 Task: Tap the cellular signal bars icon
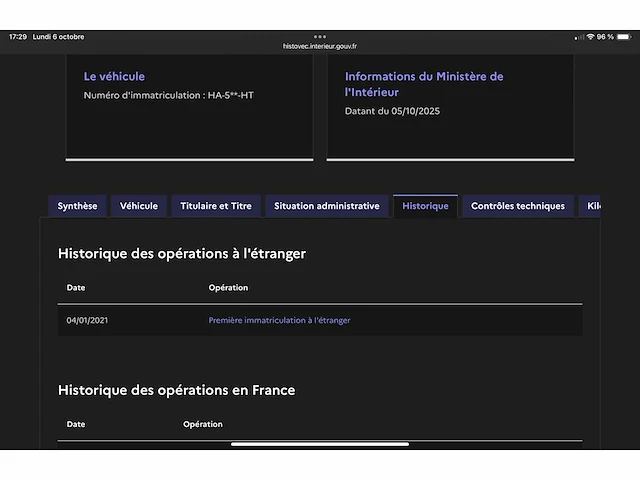(x=578, y=37)
